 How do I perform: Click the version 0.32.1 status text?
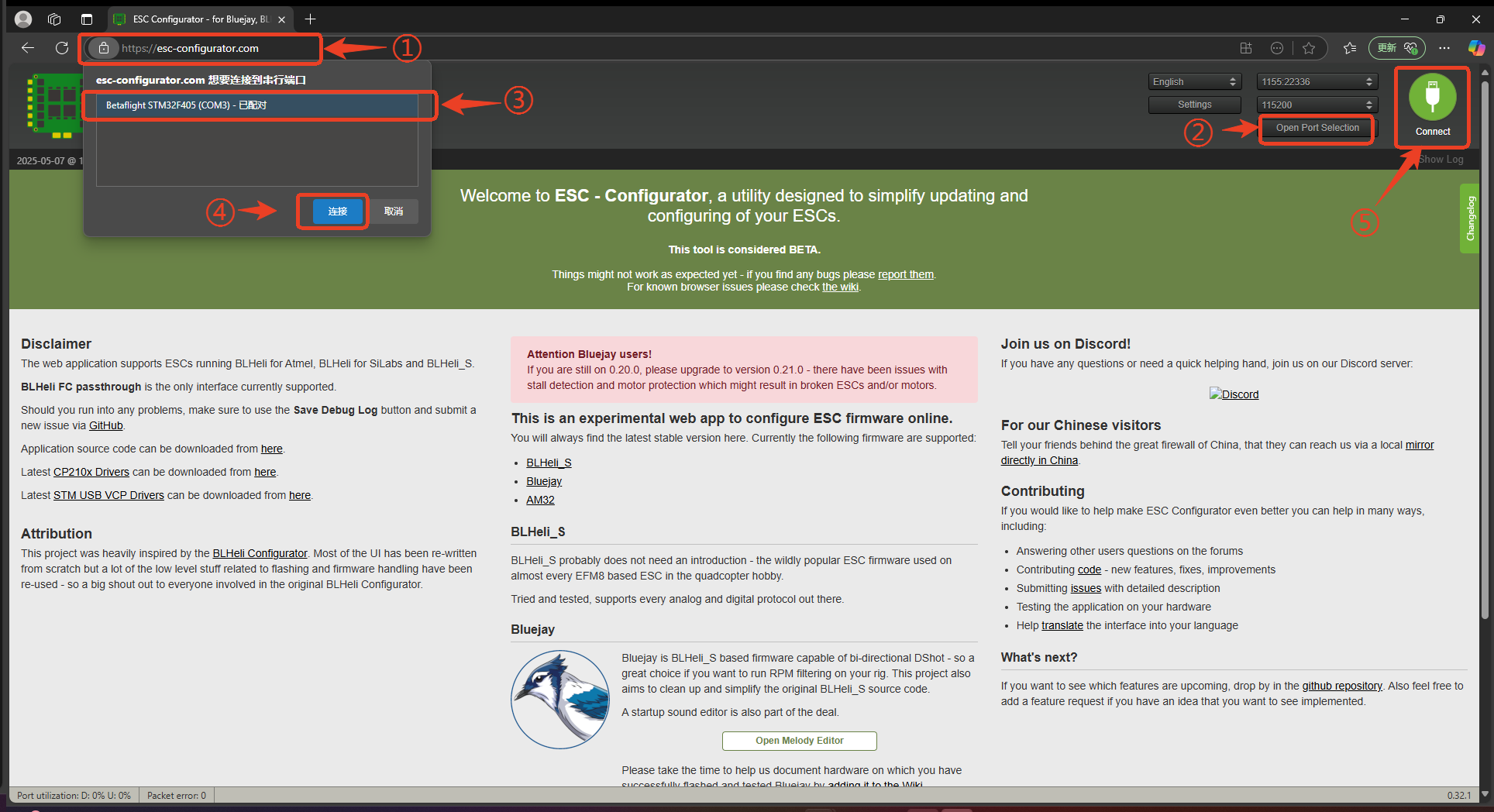pyautogui.click(x=1458, y=796)
